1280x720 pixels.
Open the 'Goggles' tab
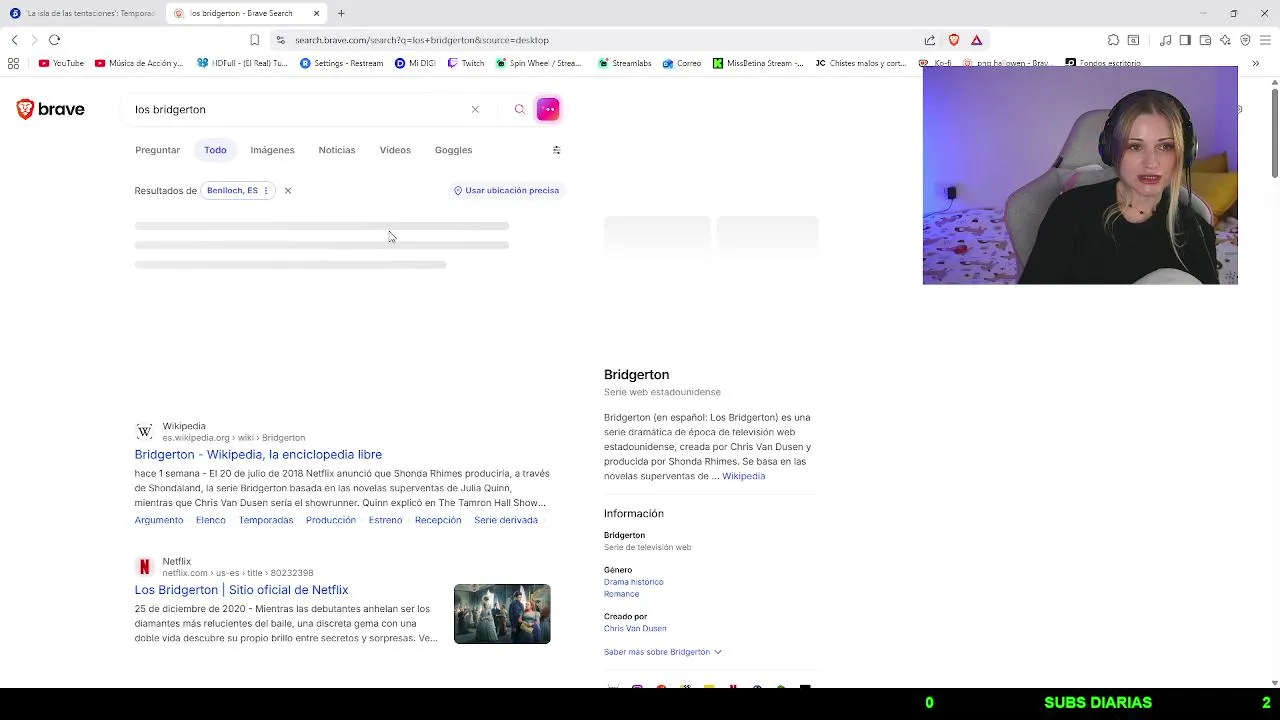coord(453,150)
